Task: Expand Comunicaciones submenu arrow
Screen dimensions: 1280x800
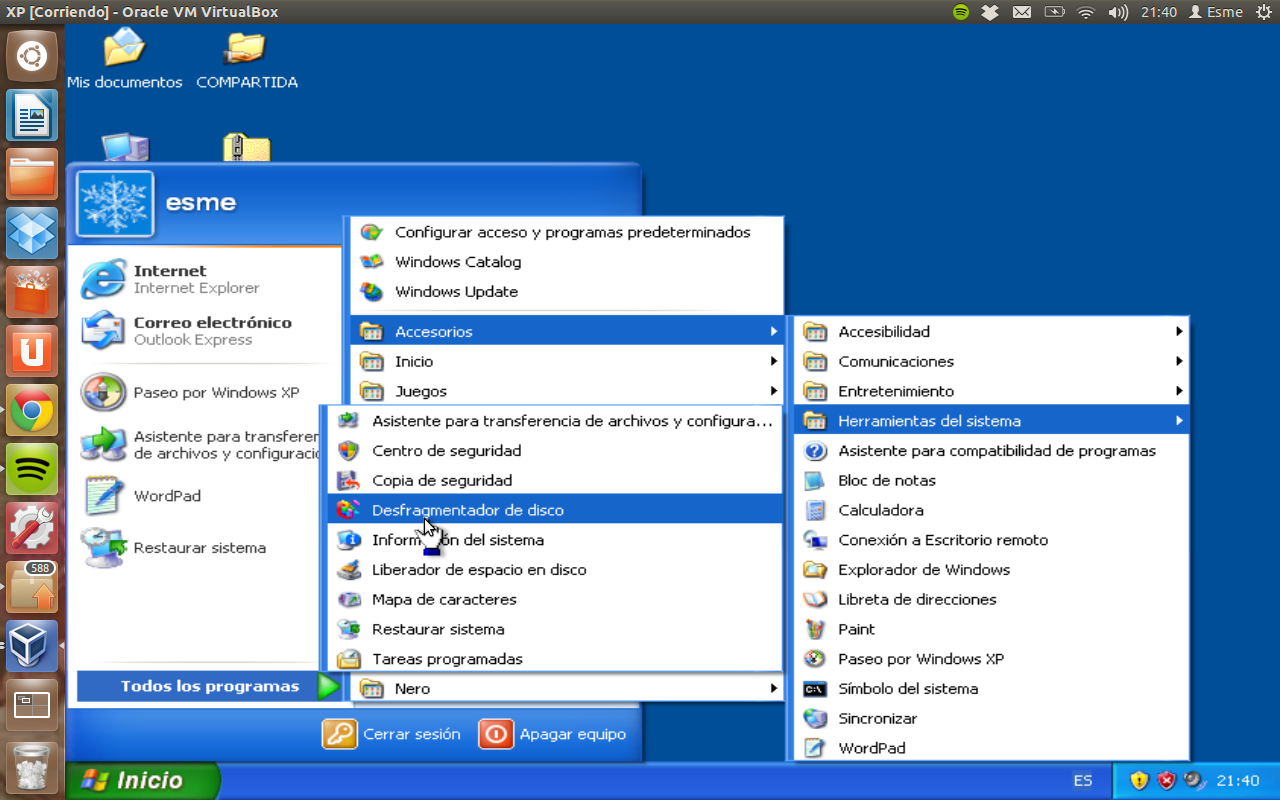Action: pyautogui.click(x=1180, y=361)
